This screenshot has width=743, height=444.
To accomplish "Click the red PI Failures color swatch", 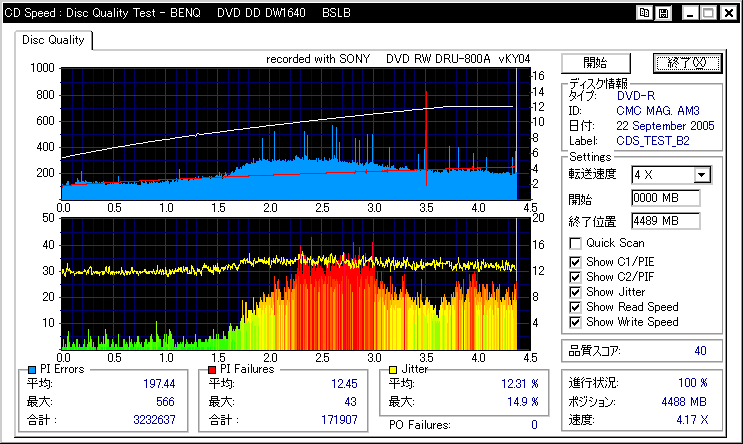I will (x=212, y=370).
